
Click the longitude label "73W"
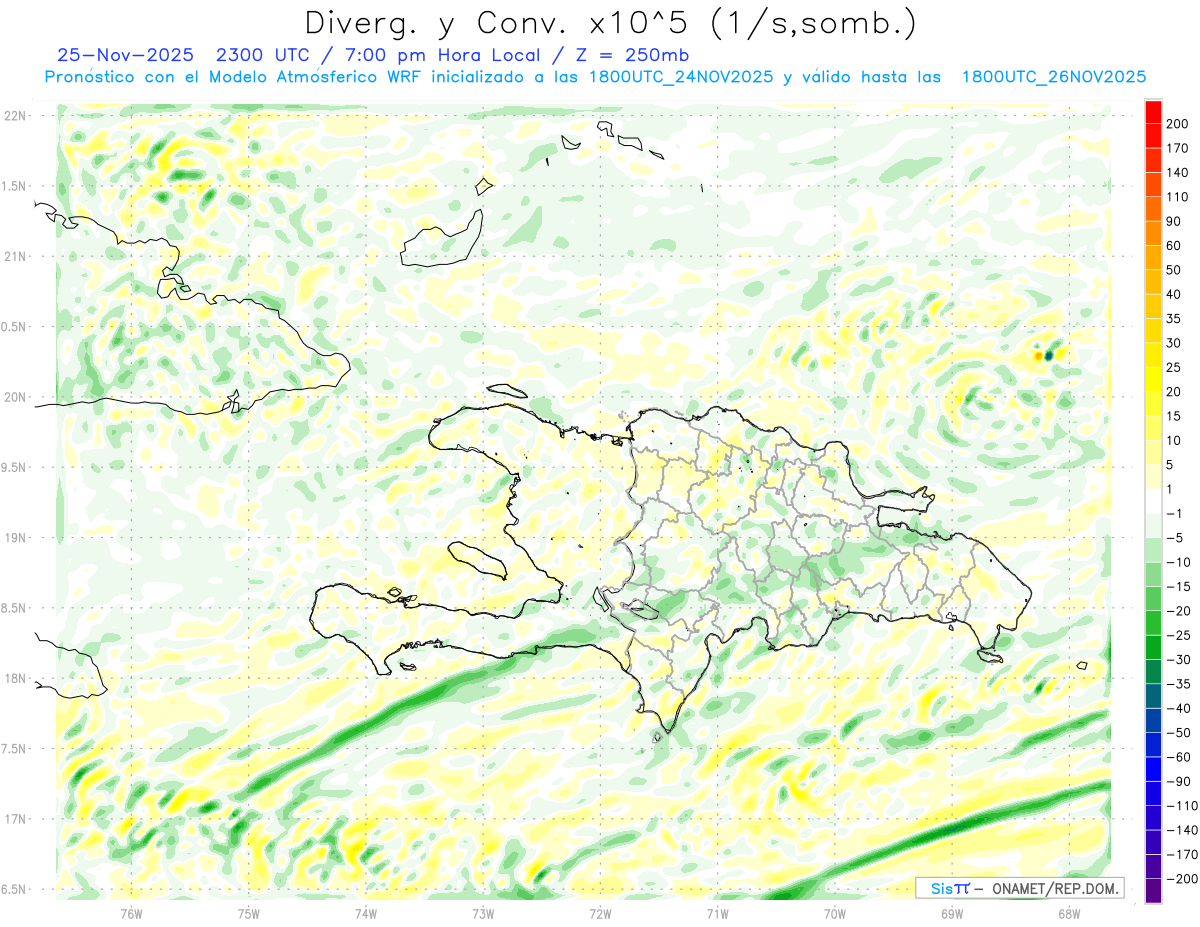click(x=483, y=914)
